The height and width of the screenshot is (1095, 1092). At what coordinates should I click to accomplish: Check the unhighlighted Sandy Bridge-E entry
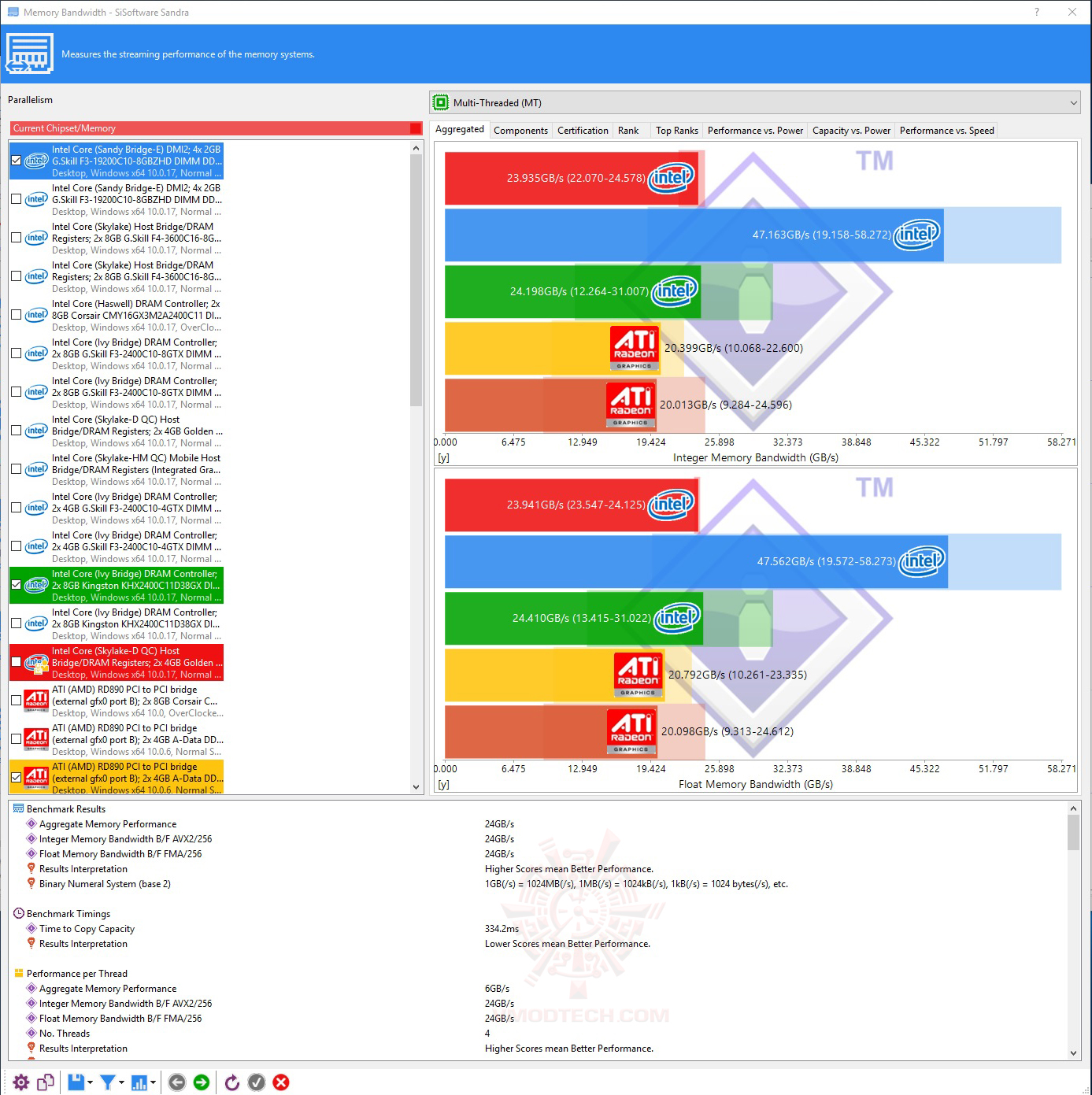tap(16, 199)
